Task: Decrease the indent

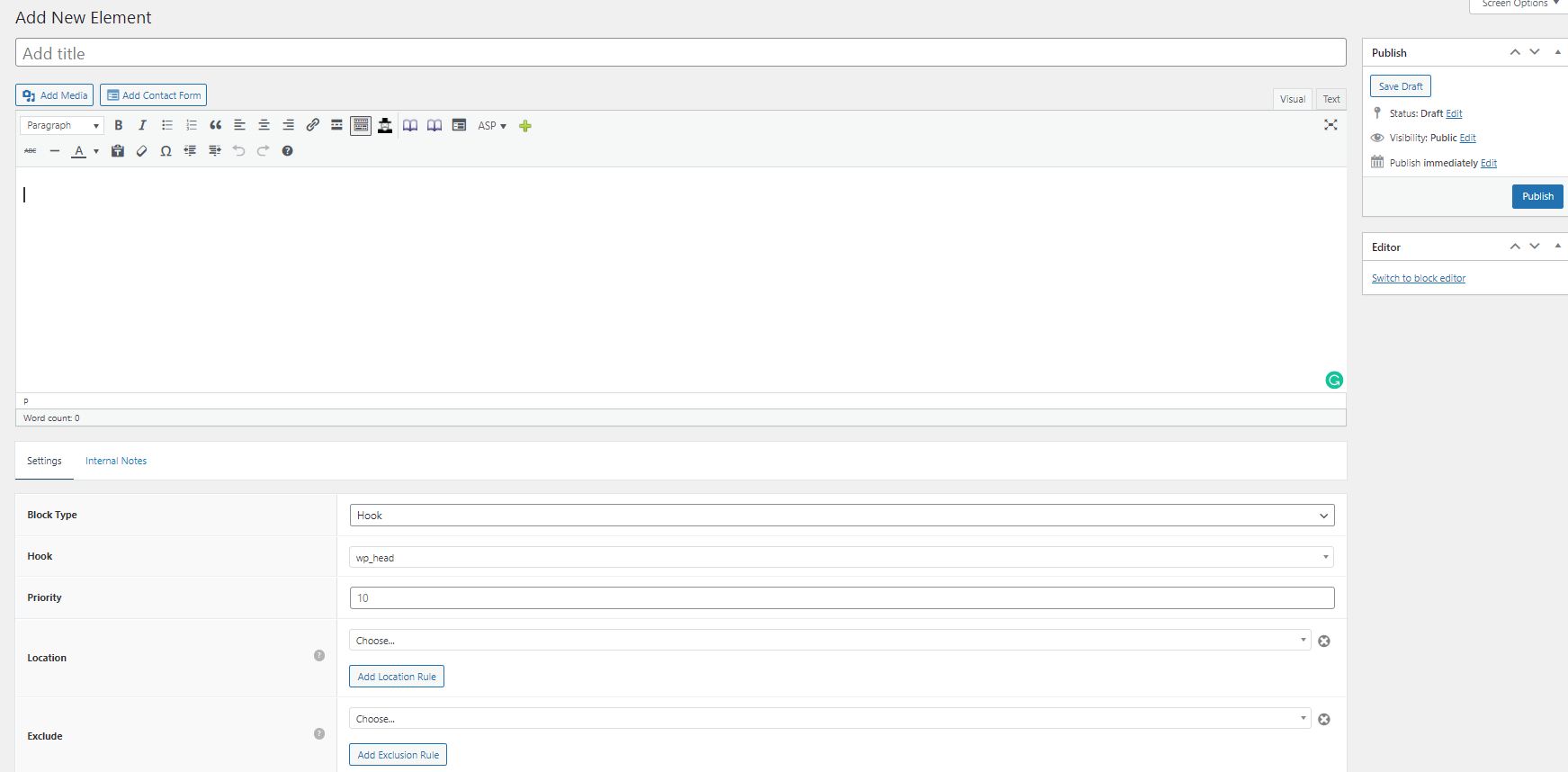Action: point(190,150)
